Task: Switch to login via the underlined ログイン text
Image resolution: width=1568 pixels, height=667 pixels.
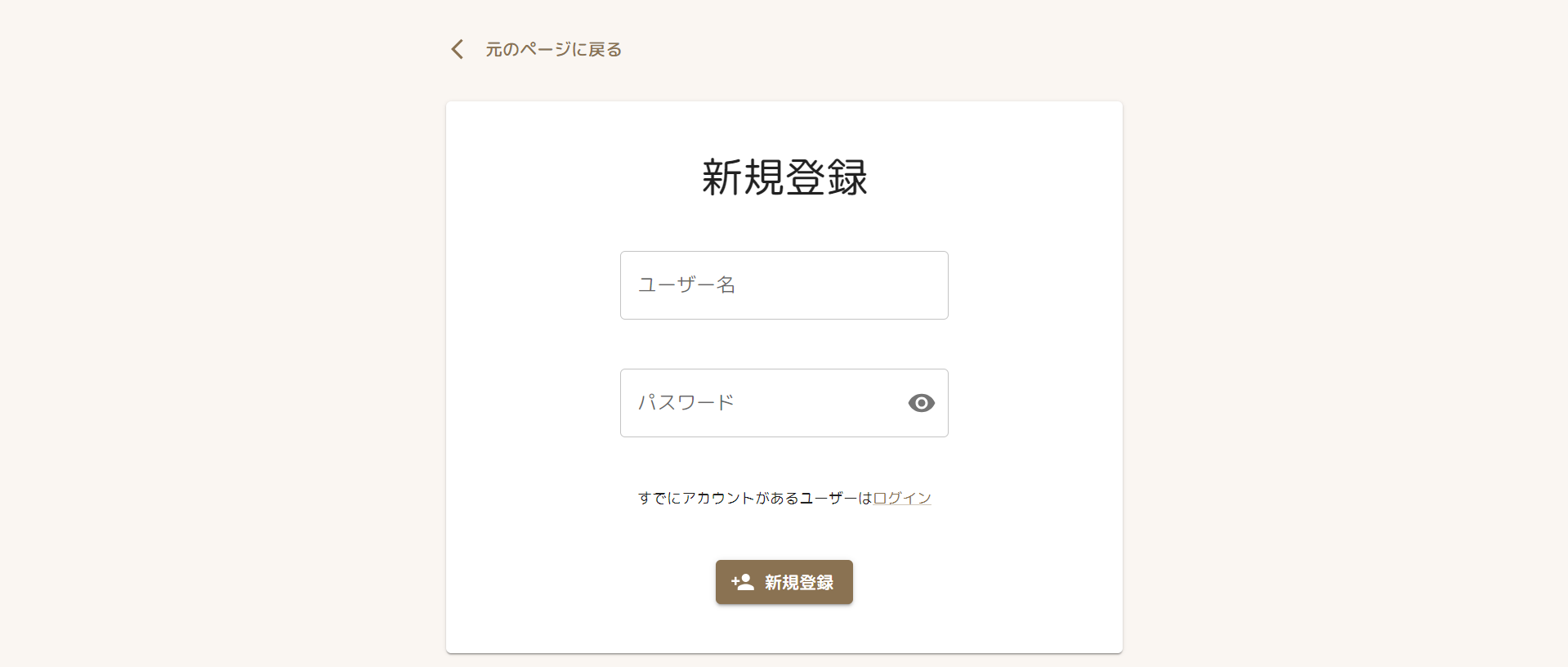Action: 902,498
